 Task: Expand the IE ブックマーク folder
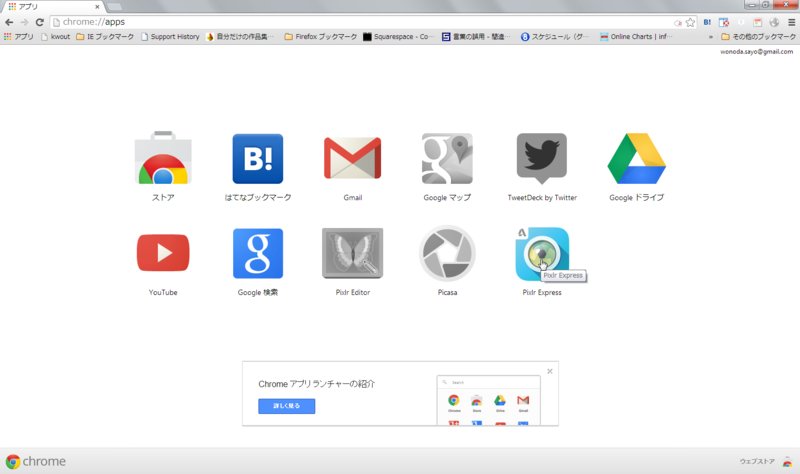pyautogui.click(x=105, y=37)
